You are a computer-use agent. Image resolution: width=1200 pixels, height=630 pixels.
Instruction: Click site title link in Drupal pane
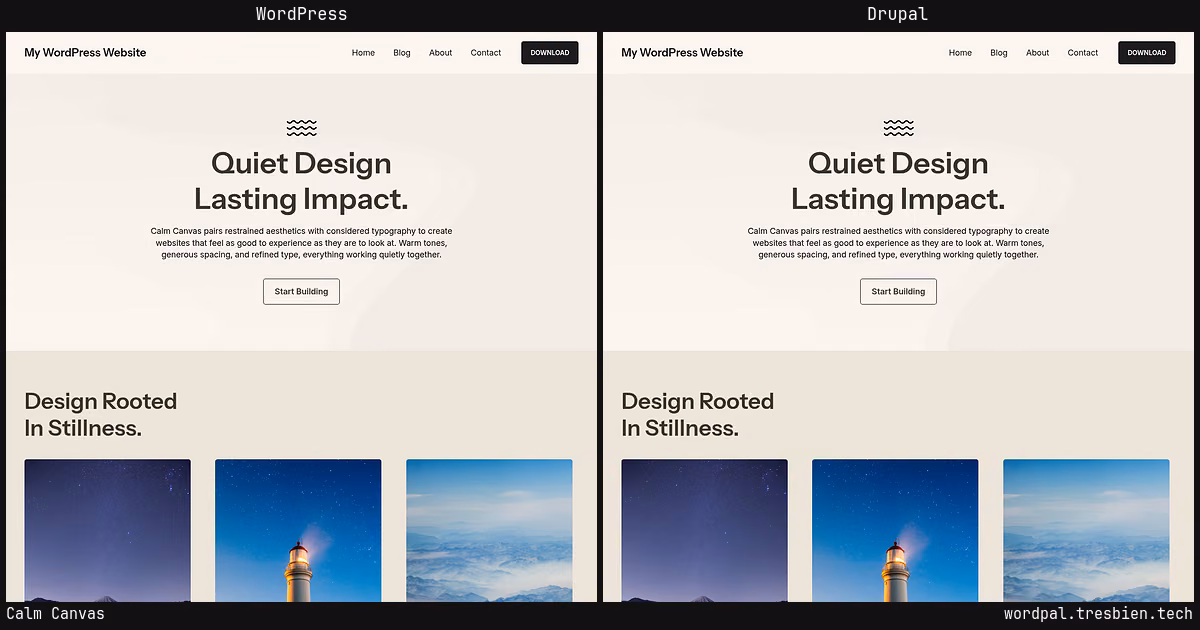[x=682, y=53]
